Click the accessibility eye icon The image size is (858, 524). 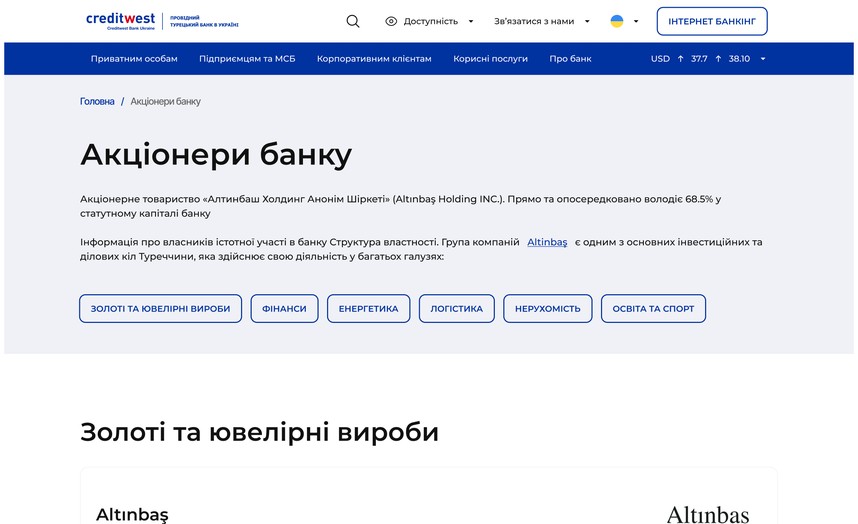391,21
